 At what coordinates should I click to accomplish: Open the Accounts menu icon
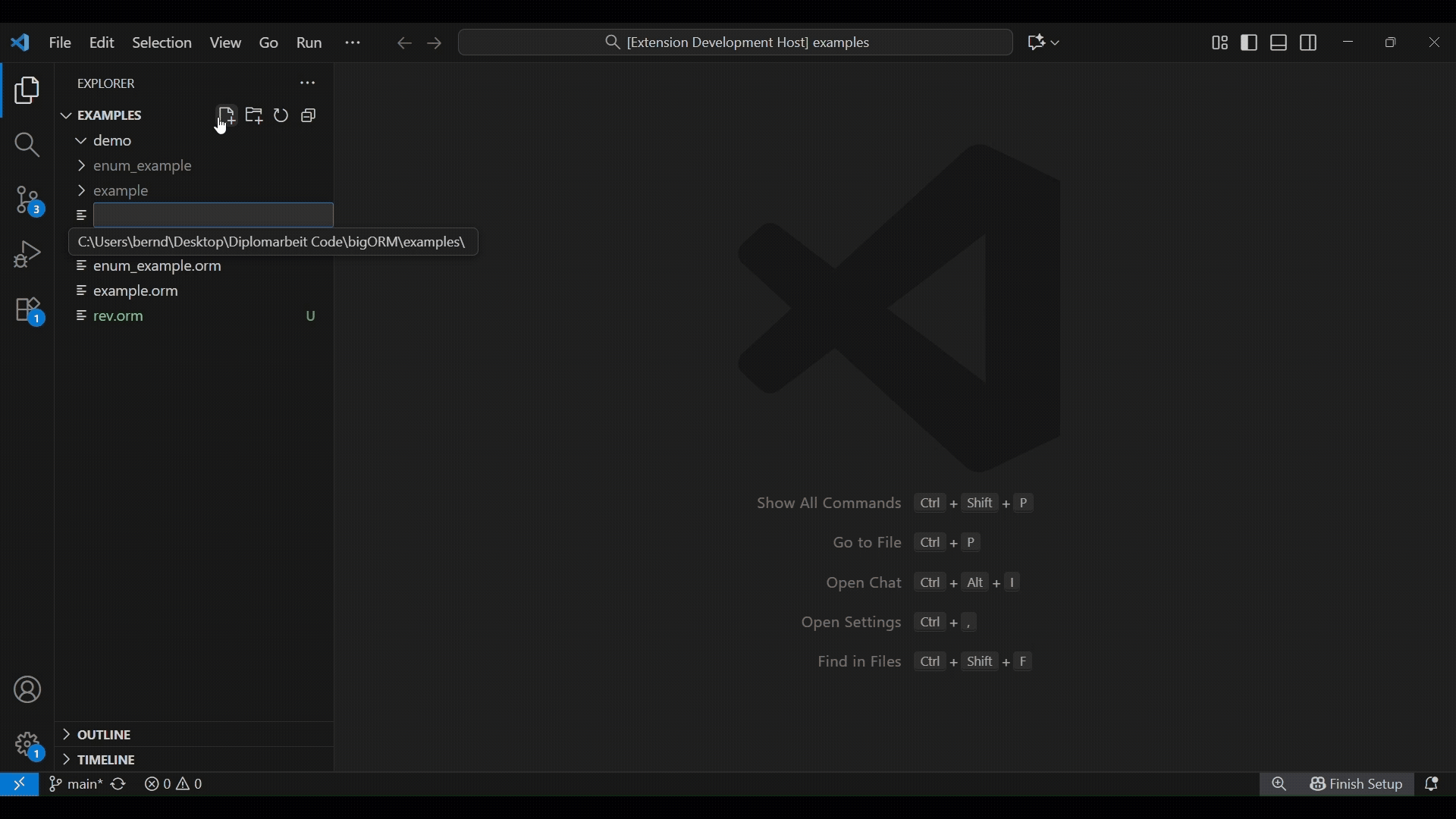[27, 691]
